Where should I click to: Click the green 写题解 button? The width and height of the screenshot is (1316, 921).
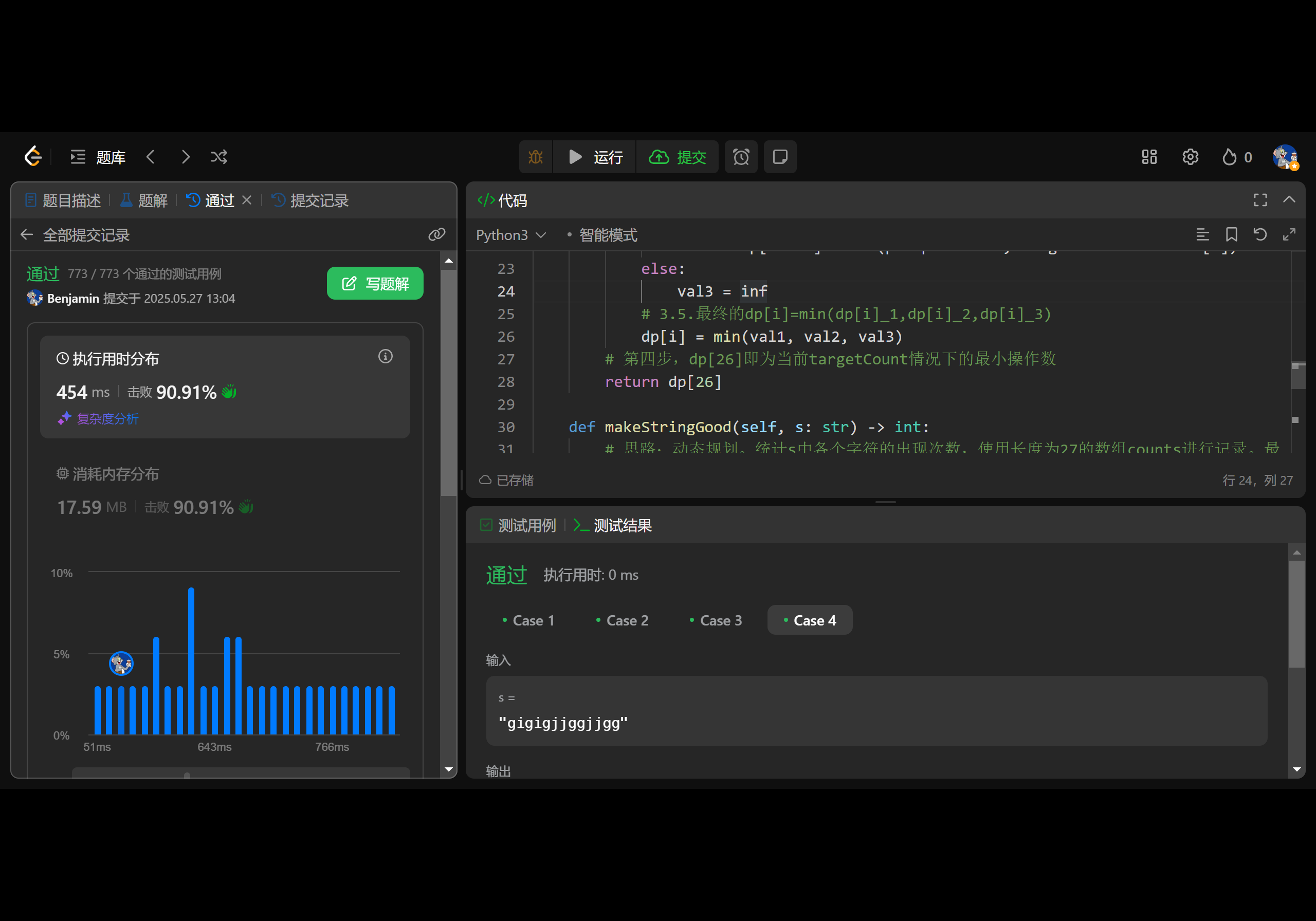[375, 283]
